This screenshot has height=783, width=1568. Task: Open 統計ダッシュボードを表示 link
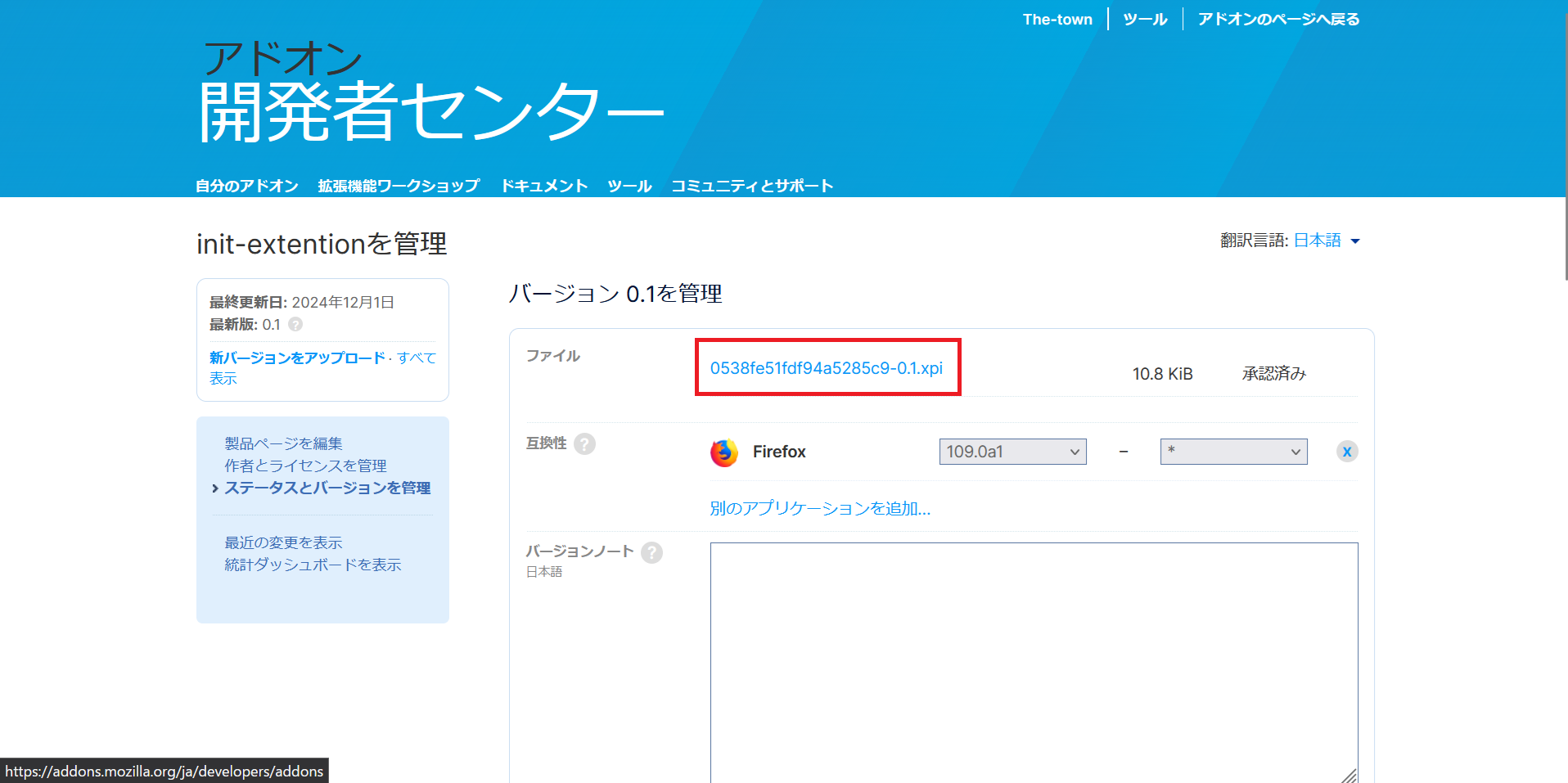pyautogui.click(x=313, y=565)
